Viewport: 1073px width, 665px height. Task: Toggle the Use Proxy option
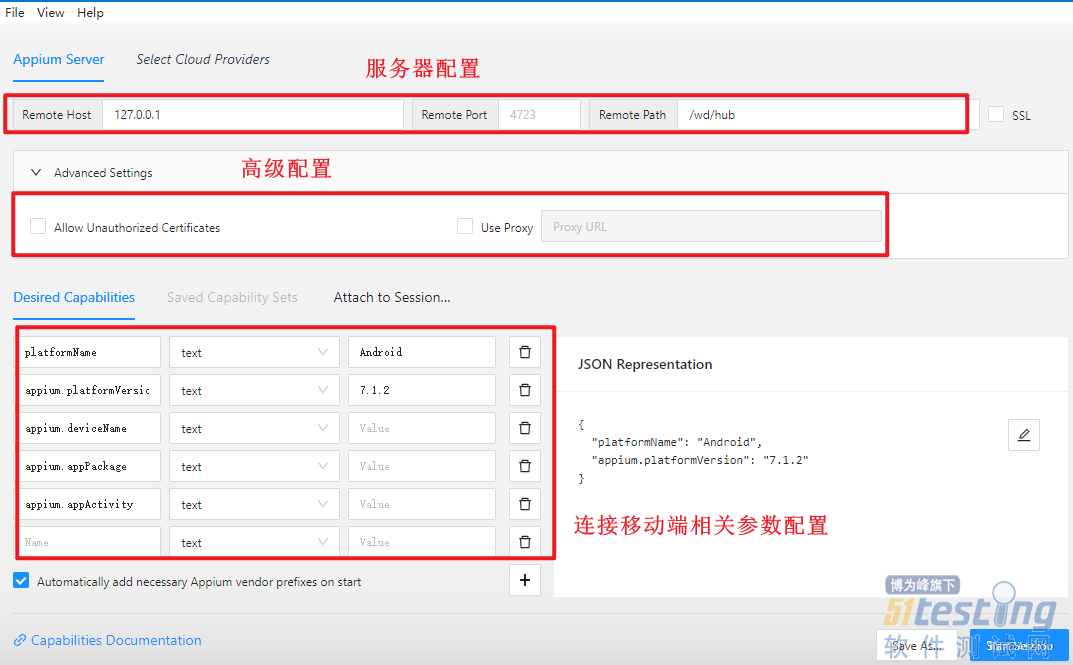click(465, 226)
